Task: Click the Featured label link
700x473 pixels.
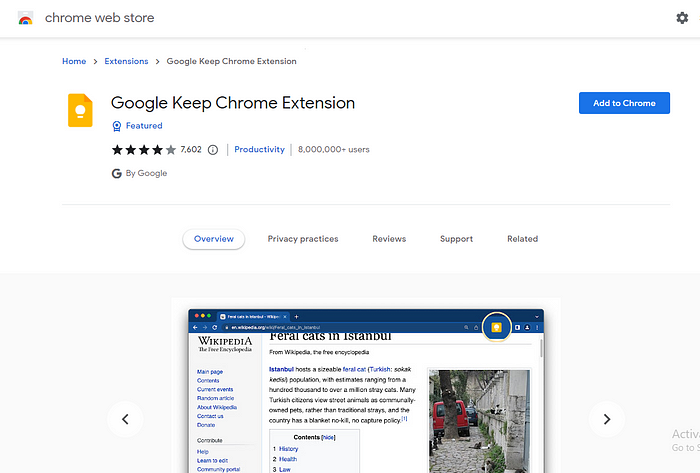Action: coord(144,126)
